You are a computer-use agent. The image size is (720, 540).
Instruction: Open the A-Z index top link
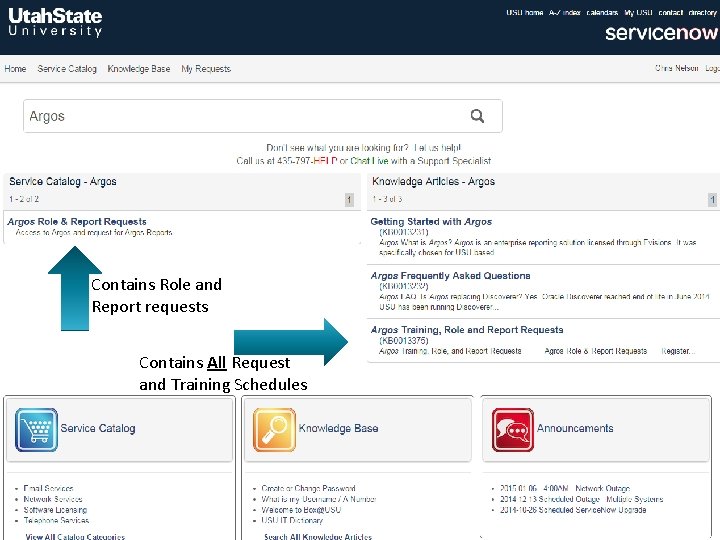tap(565, 12)
